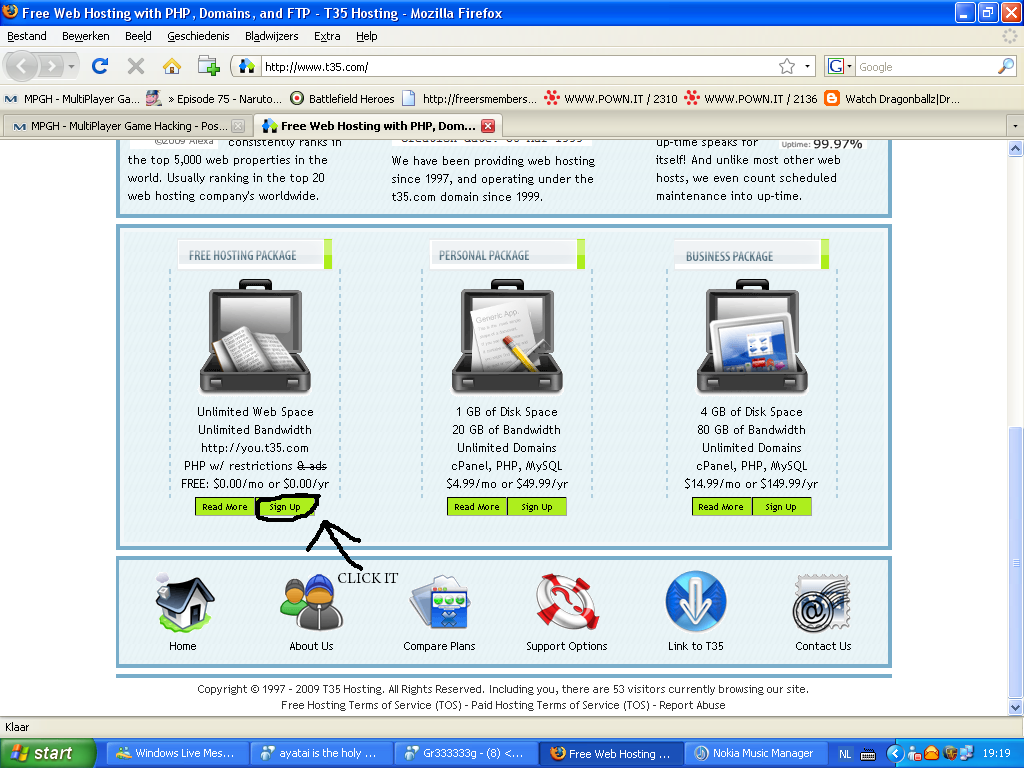Click the Report Abuse link

point(692,705)
